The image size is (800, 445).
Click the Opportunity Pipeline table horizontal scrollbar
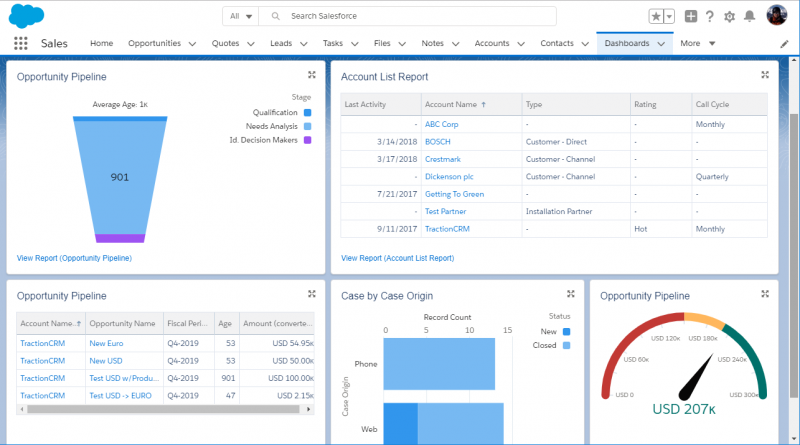click(x=163, y=409)
